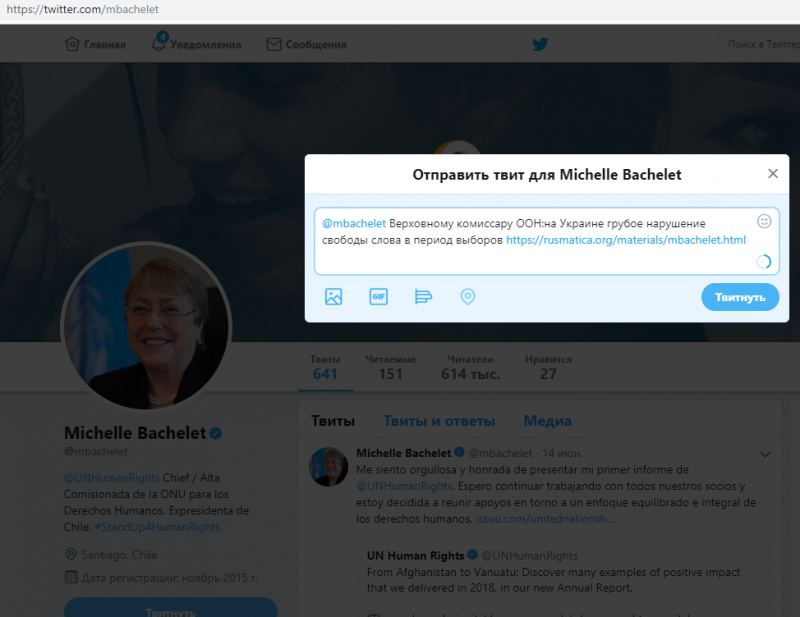Expand tweet options chevron for 14 июн. tweet
This screenshot has height=617, width=800.
pos(765,454)
